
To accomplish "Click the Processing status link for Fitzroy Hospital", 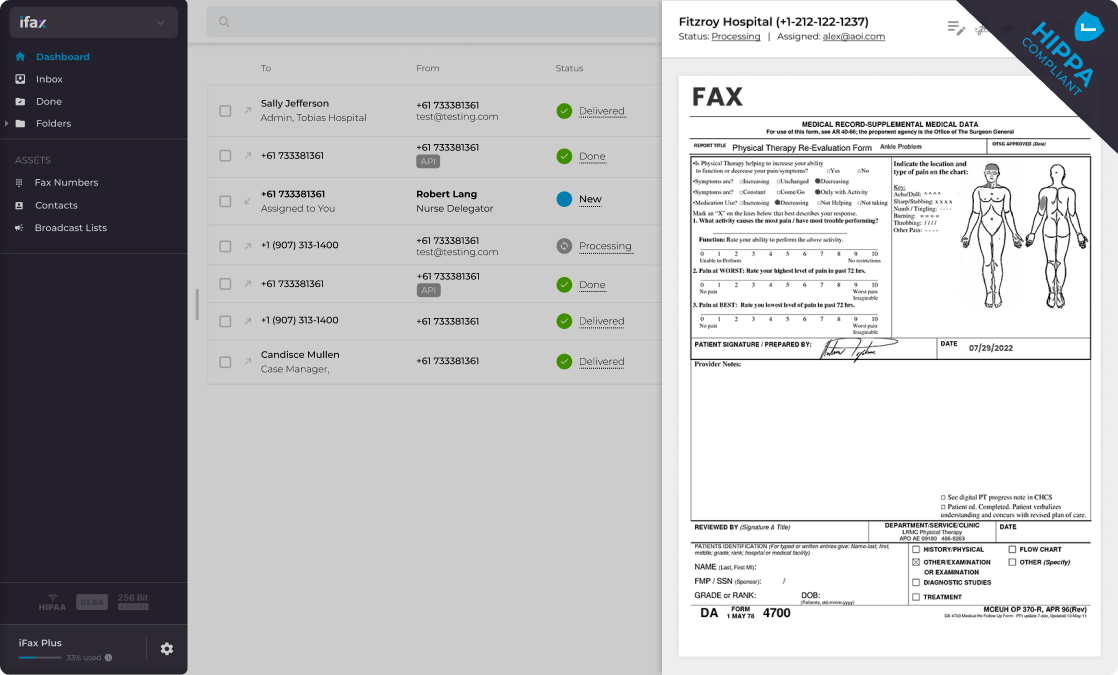I will coord(737,36).
